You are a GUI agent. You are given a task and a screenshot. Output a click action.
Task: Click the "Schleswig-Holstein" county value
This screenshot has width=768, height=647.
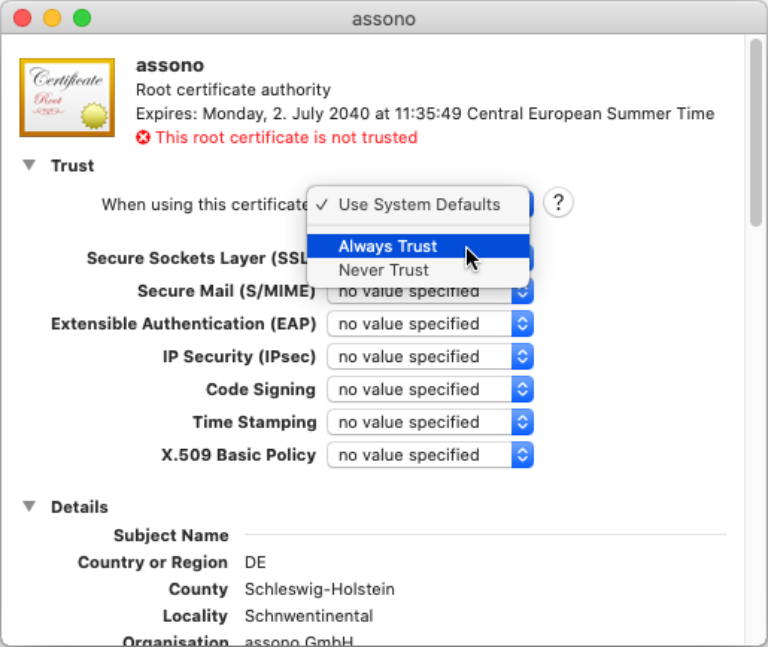(x=319, y=589)
